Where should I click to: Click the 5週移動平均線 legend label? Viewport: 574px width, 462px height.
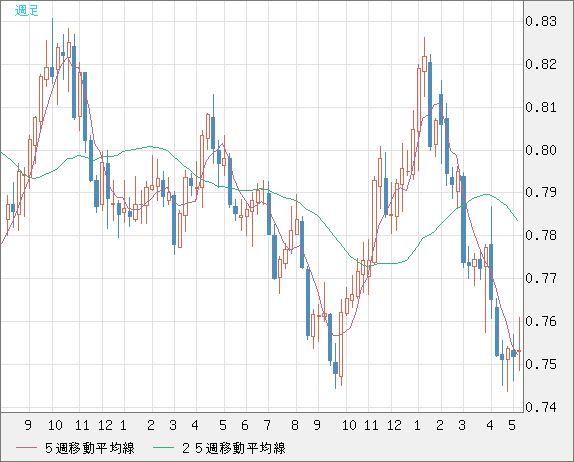click(90, 448)
